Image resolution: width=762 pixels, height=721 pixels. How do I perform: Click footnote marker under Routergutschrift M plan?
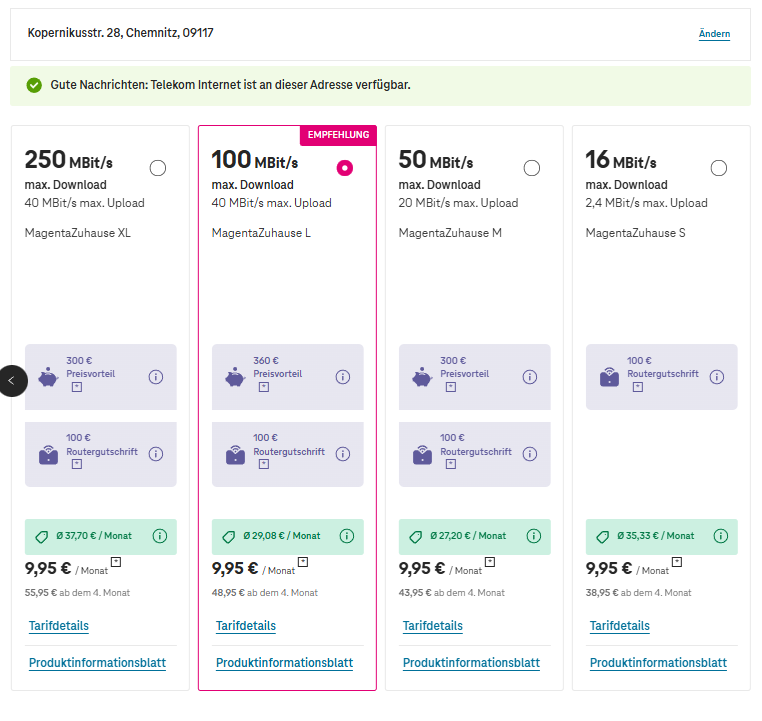point(451,464)
